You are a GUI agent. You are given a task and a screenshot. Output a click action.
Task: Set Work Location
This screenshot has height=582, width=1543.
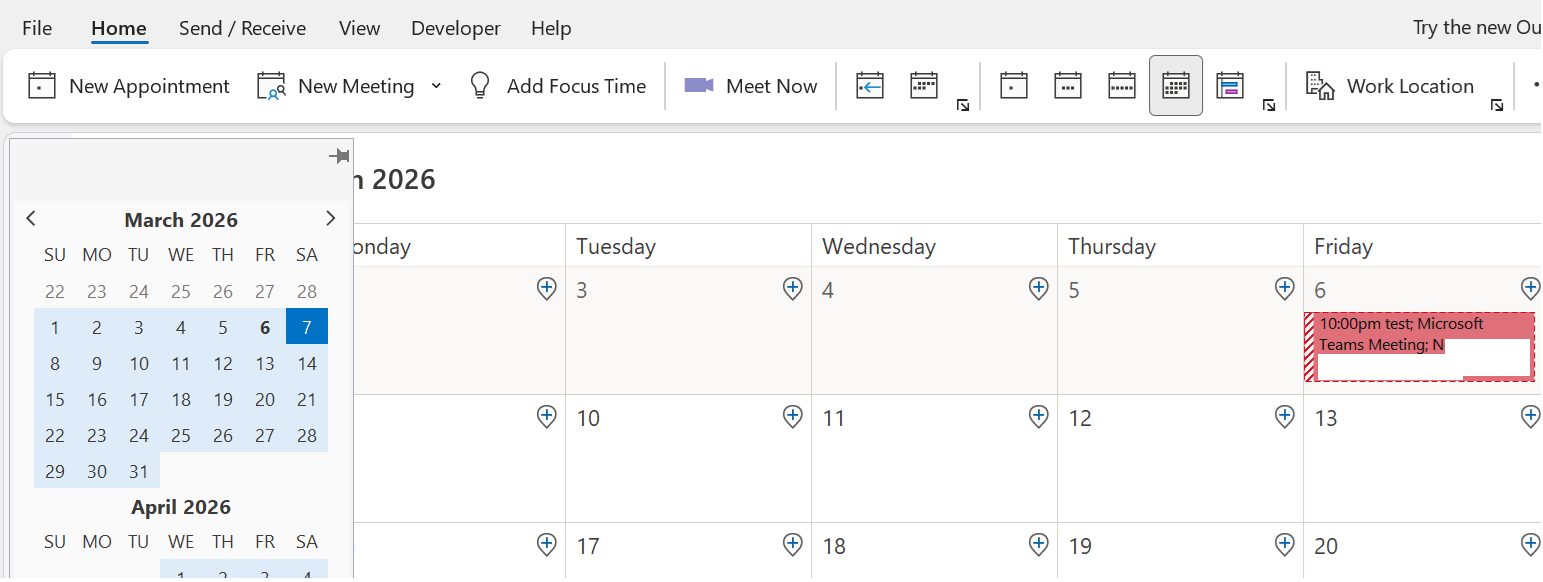pyautogui.click(x=1390, y=86)
